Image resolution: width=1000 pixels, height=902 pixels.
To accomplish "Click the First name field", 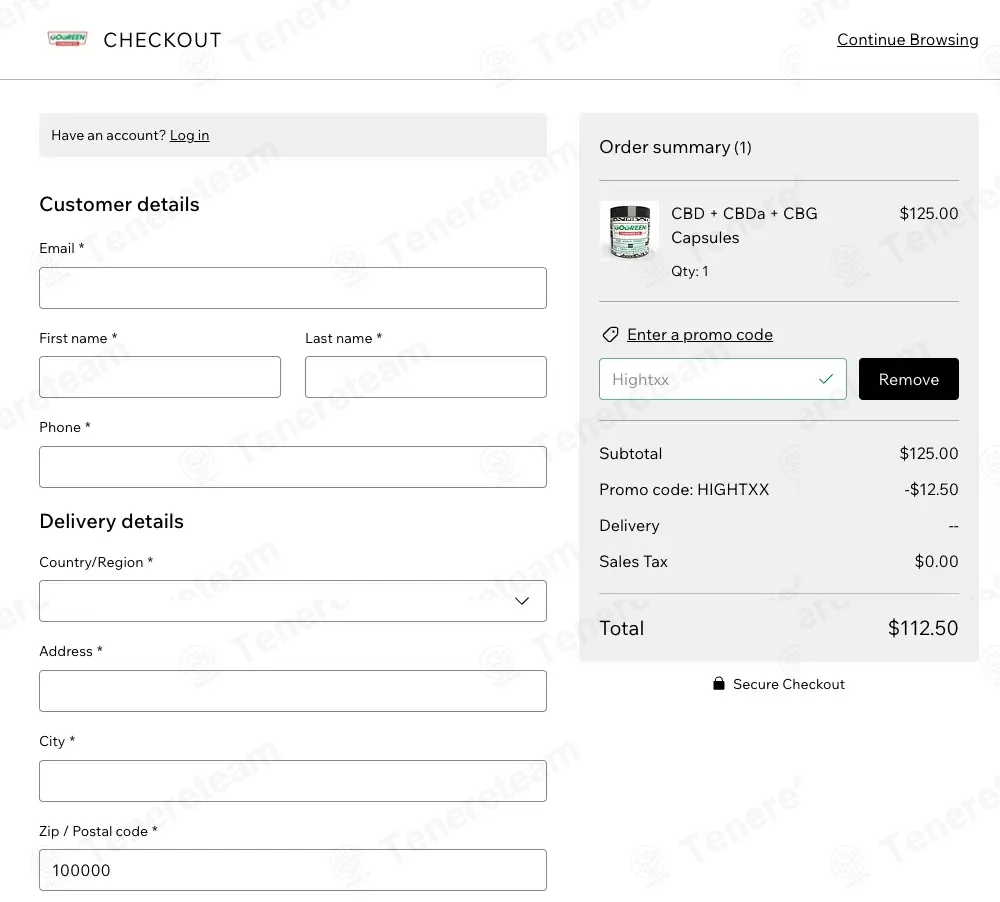I will 160,377.
